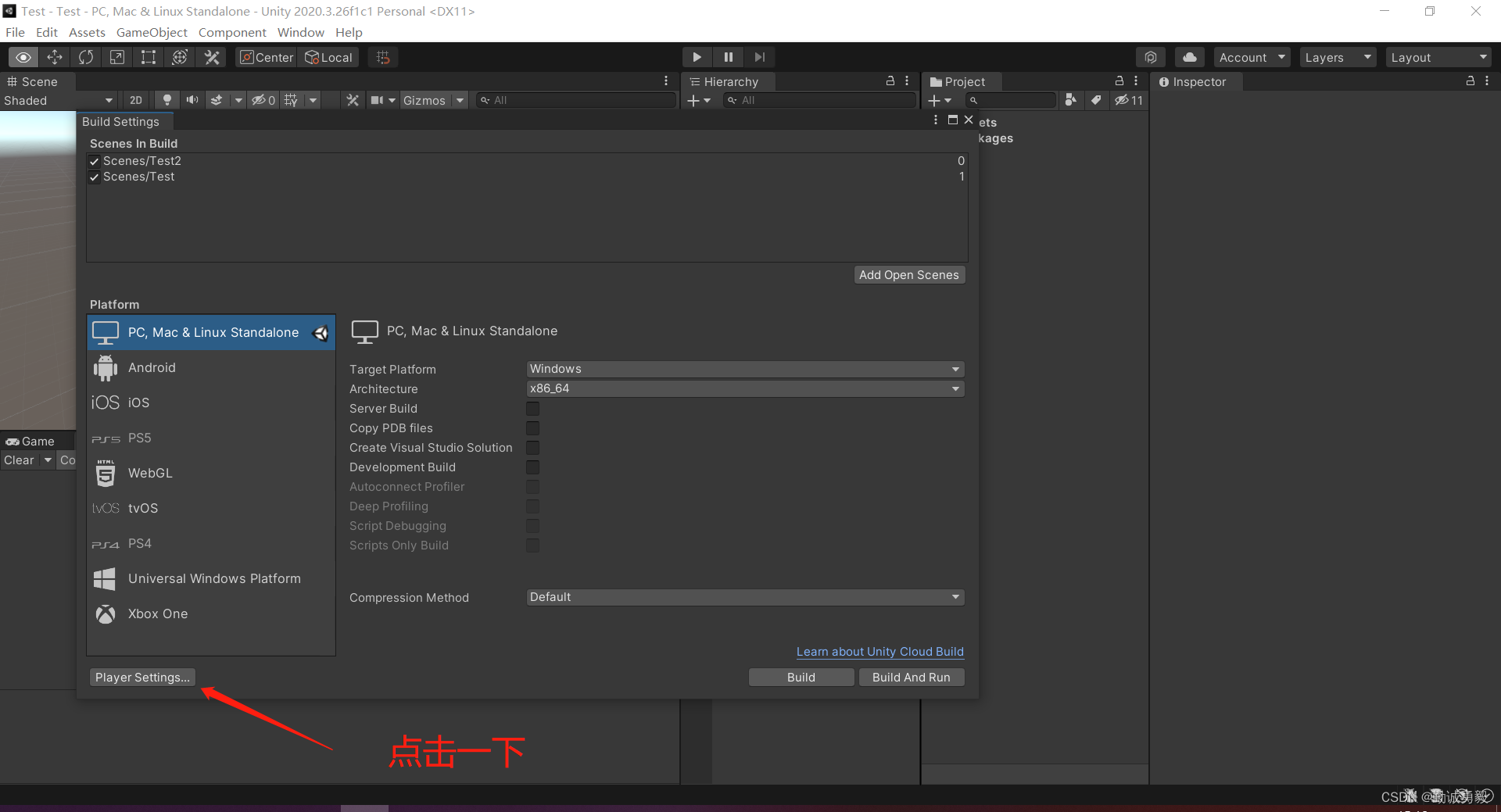The height and width of the screenshot is (812, 1501).
Task: Toggle scene effects icon
Action: pyautogui.click(x=217, y=100)
